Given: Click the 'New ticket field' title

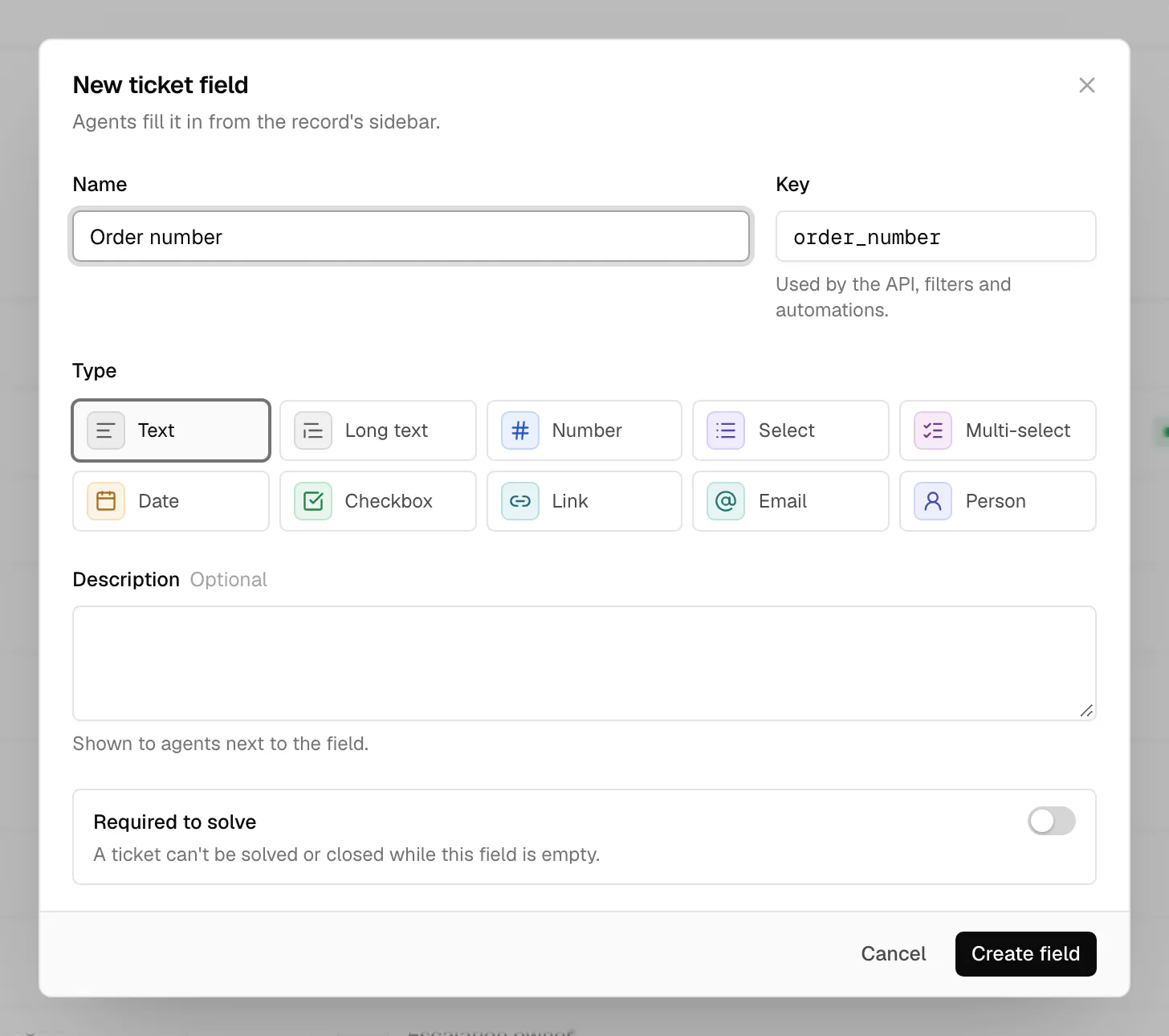Looking at the screenshot, I should click(161, 85).
